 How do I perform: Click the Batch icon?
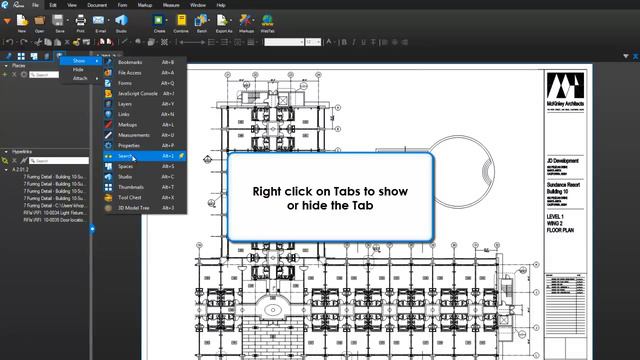[201, 20]
